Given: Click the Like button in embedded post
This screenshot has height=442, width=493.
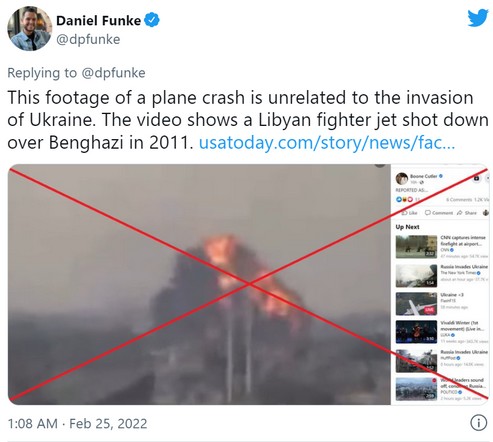Looking at the screenshot, I should pos(410,213).
